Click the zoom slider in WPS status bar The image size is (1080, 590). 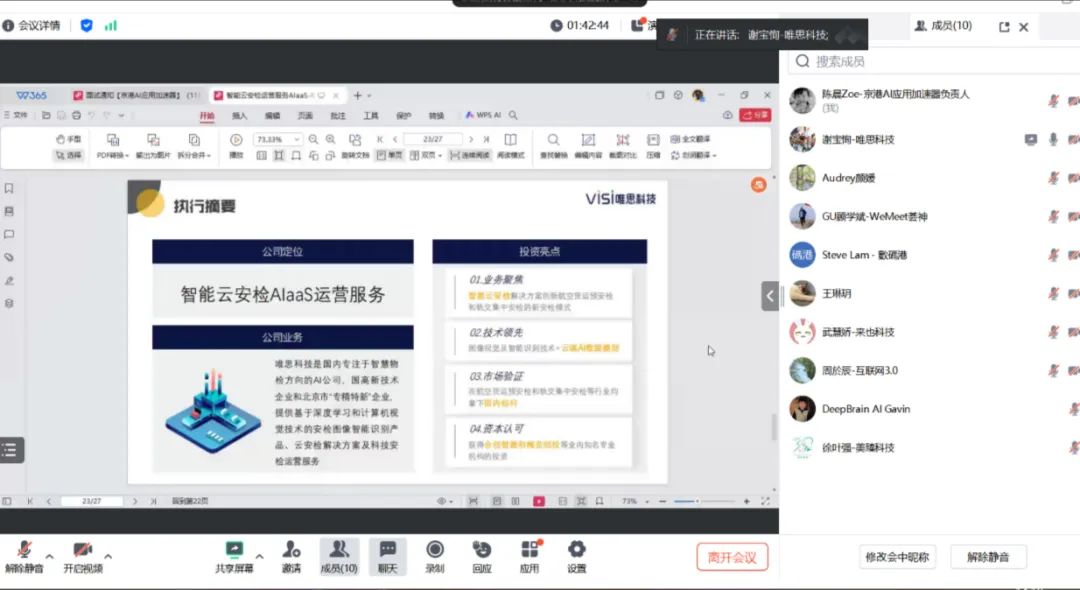click(x=704, y=501)
